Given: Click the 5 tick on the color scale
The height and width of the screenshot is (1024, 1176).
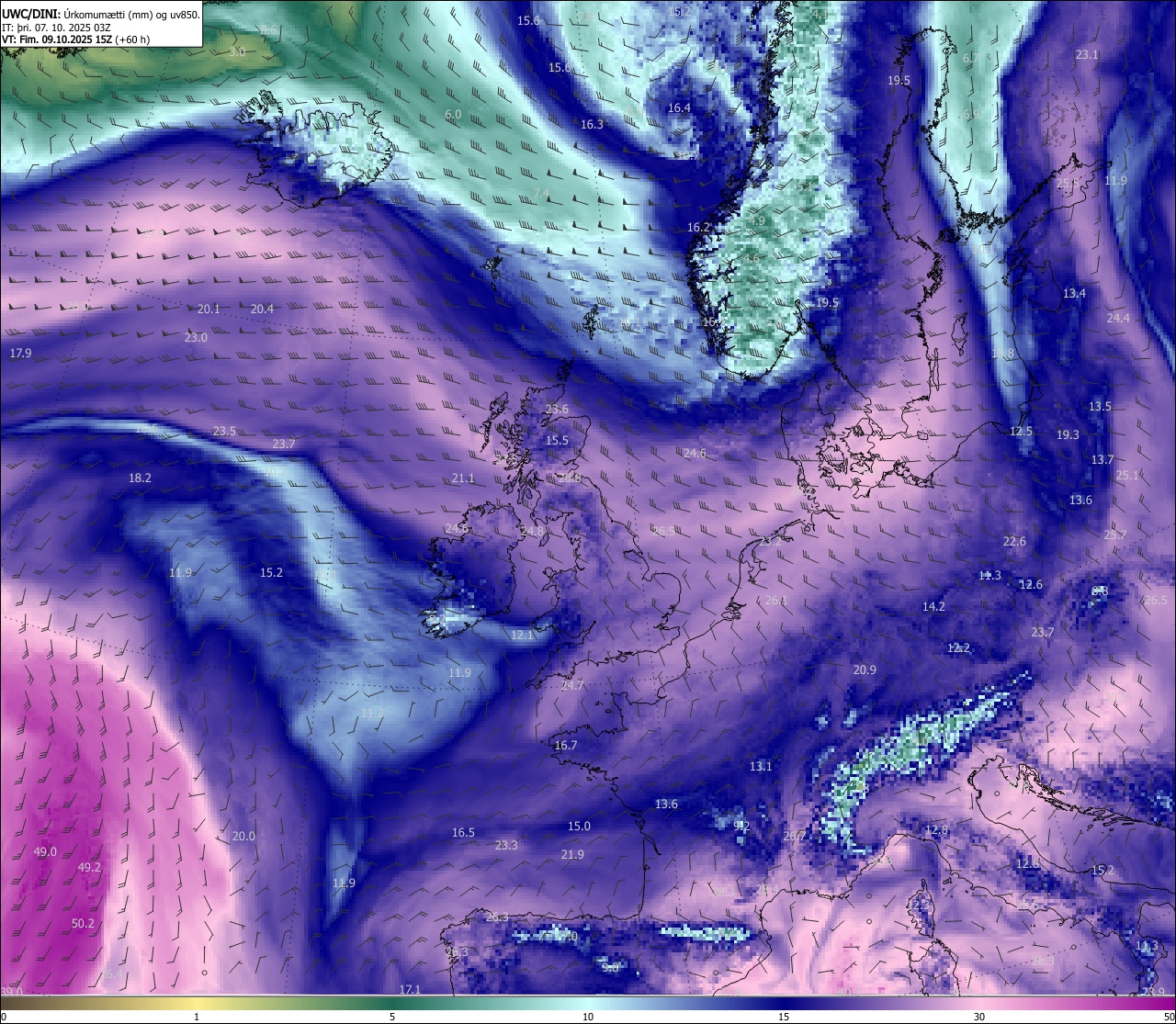Looking at the screenshot, I should coord(392,1017).
